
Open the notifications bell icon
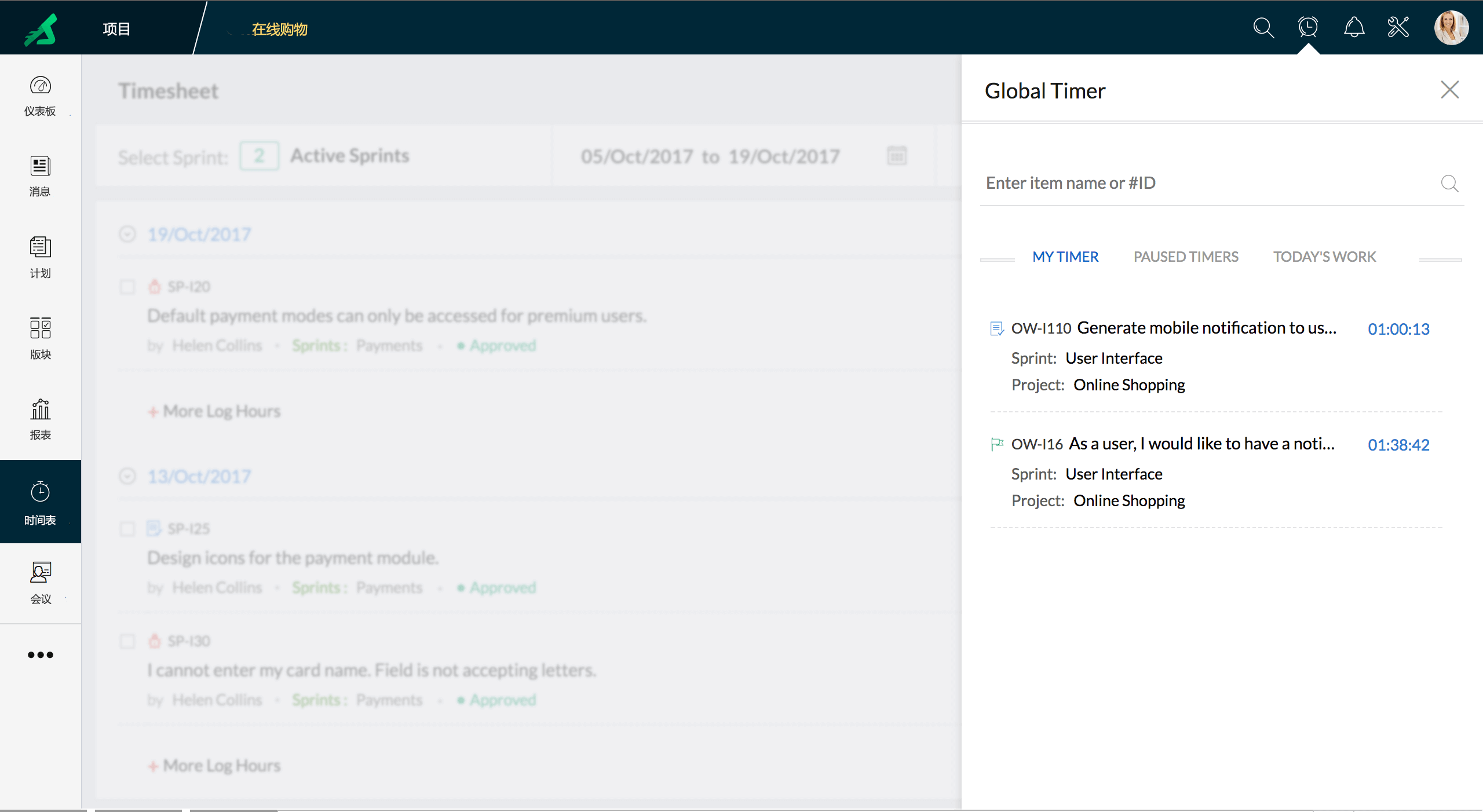[1354, 27]
